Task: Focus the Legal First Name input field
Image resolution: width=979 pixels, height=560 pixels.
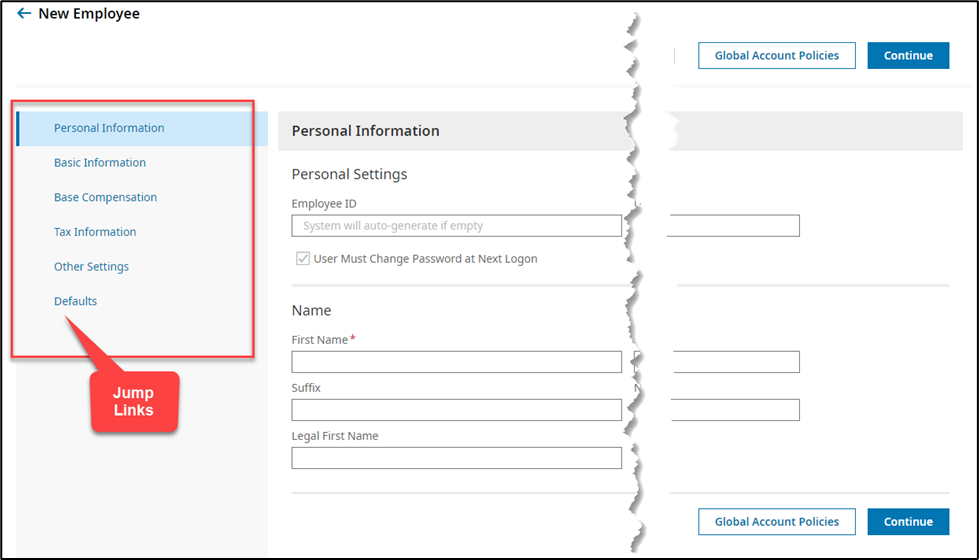Action: pos(456,458)
